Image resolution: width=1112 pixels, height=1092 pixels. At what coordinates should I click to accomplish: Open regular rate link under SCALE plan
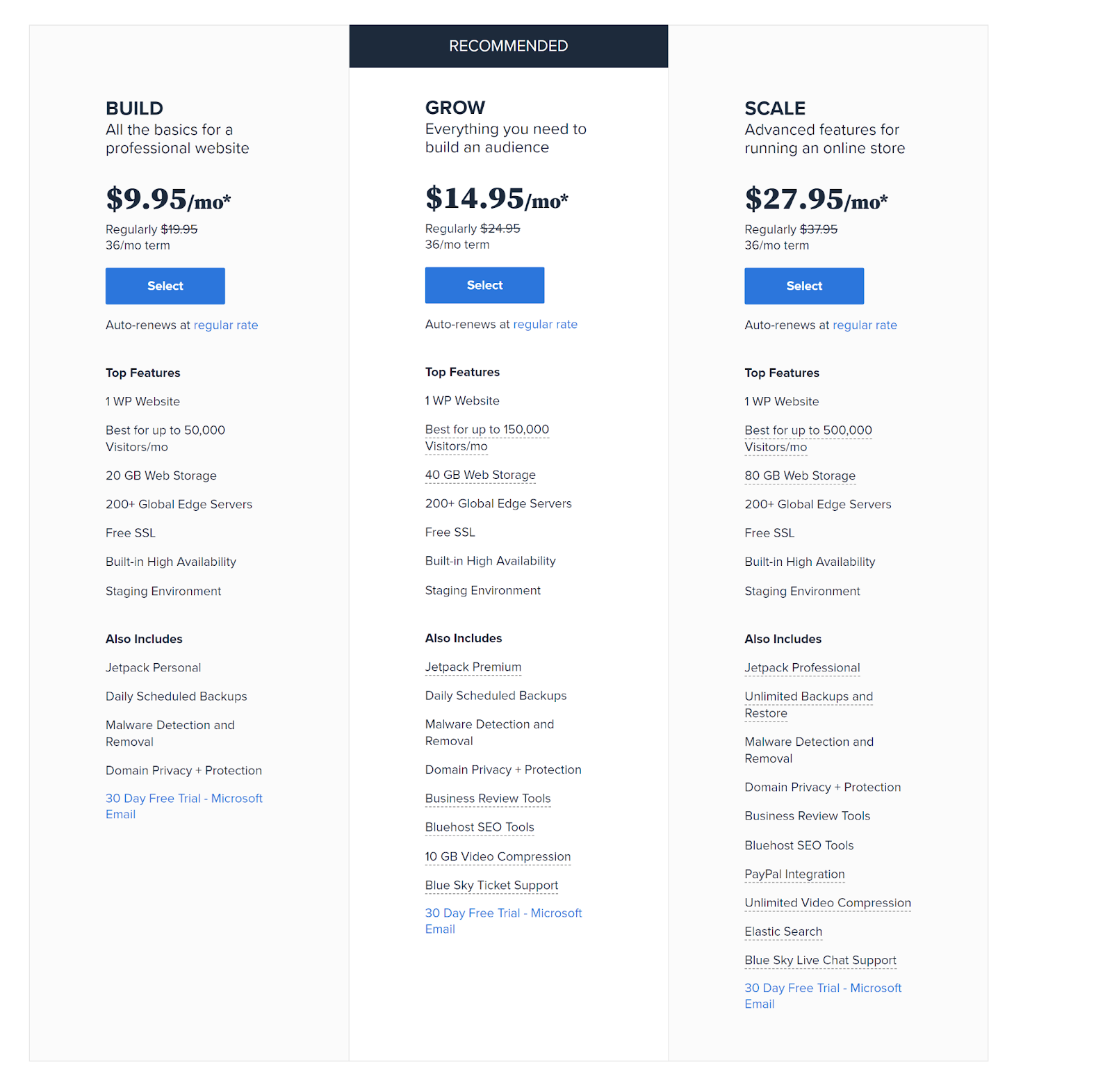coord(865,325)
